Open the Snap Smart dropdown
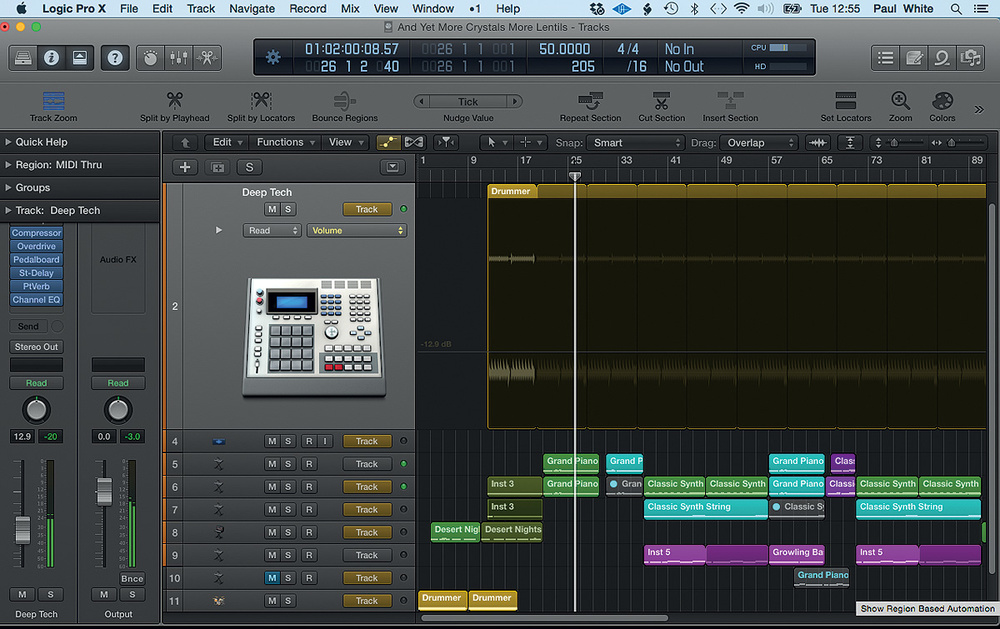 [x=635, y=143]
